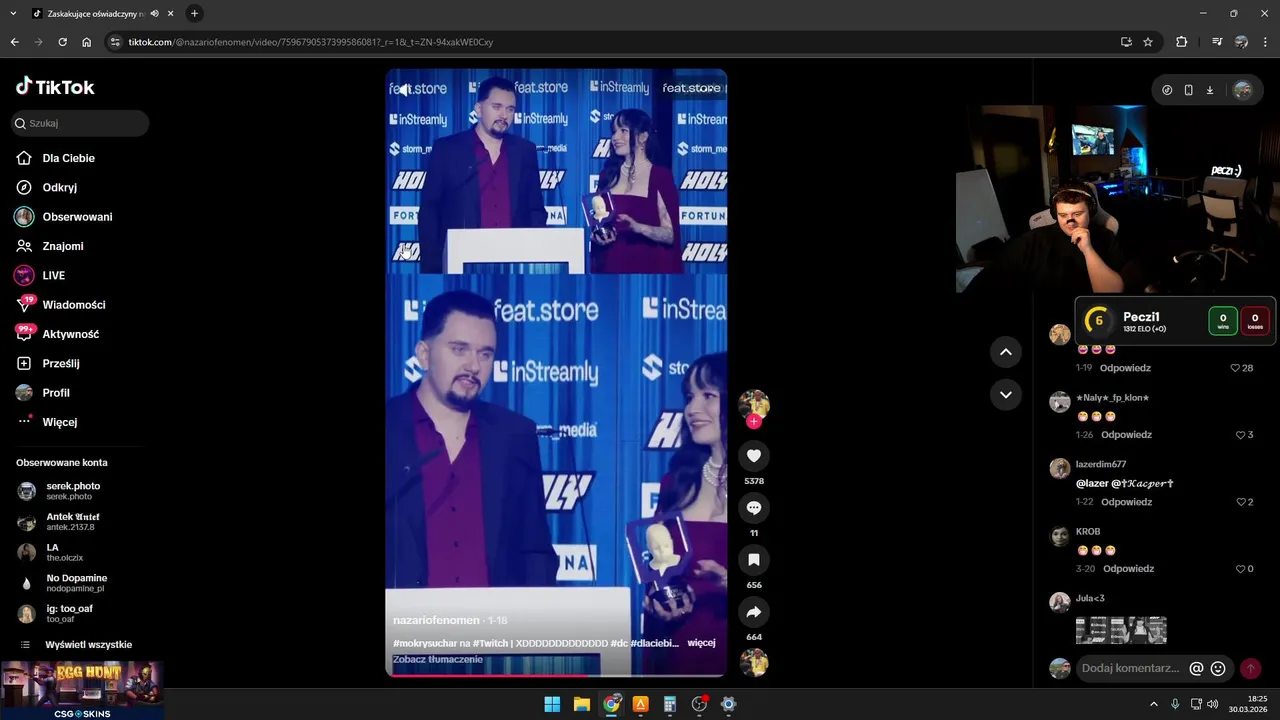1280x720 pixels.
Task: Click the browser address bar URL
Action: (x=310, y=42)
